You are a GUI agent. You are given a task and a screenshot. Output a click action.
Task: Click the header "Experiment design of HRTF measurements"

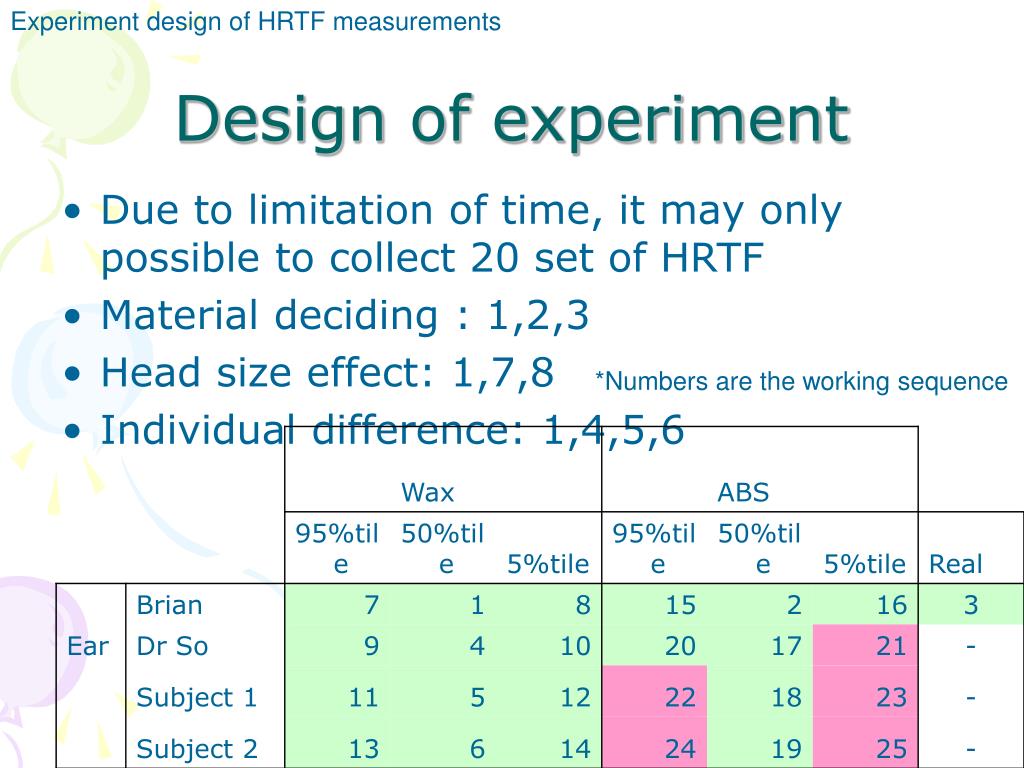pyautogui.click(x=256, y=22)
